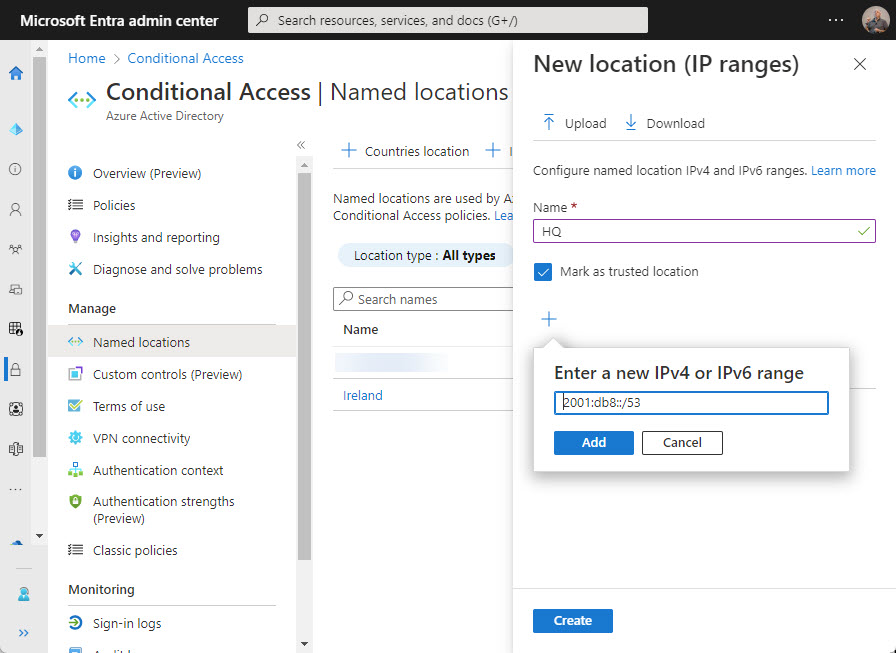
Task: Open the Groups people icon in left rail
Action: (x=15, y=249)
